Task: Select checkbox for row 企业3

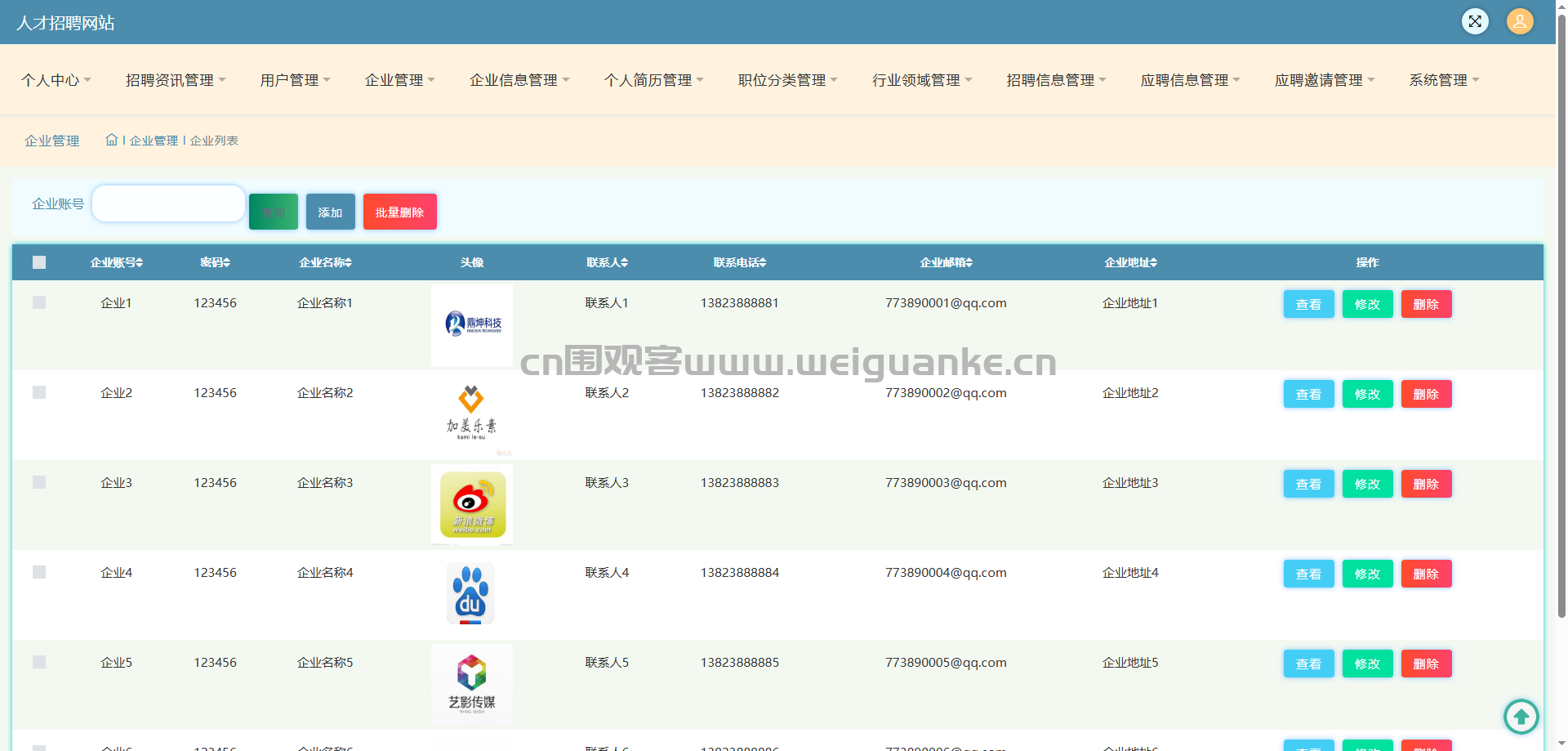Action: 39,482
